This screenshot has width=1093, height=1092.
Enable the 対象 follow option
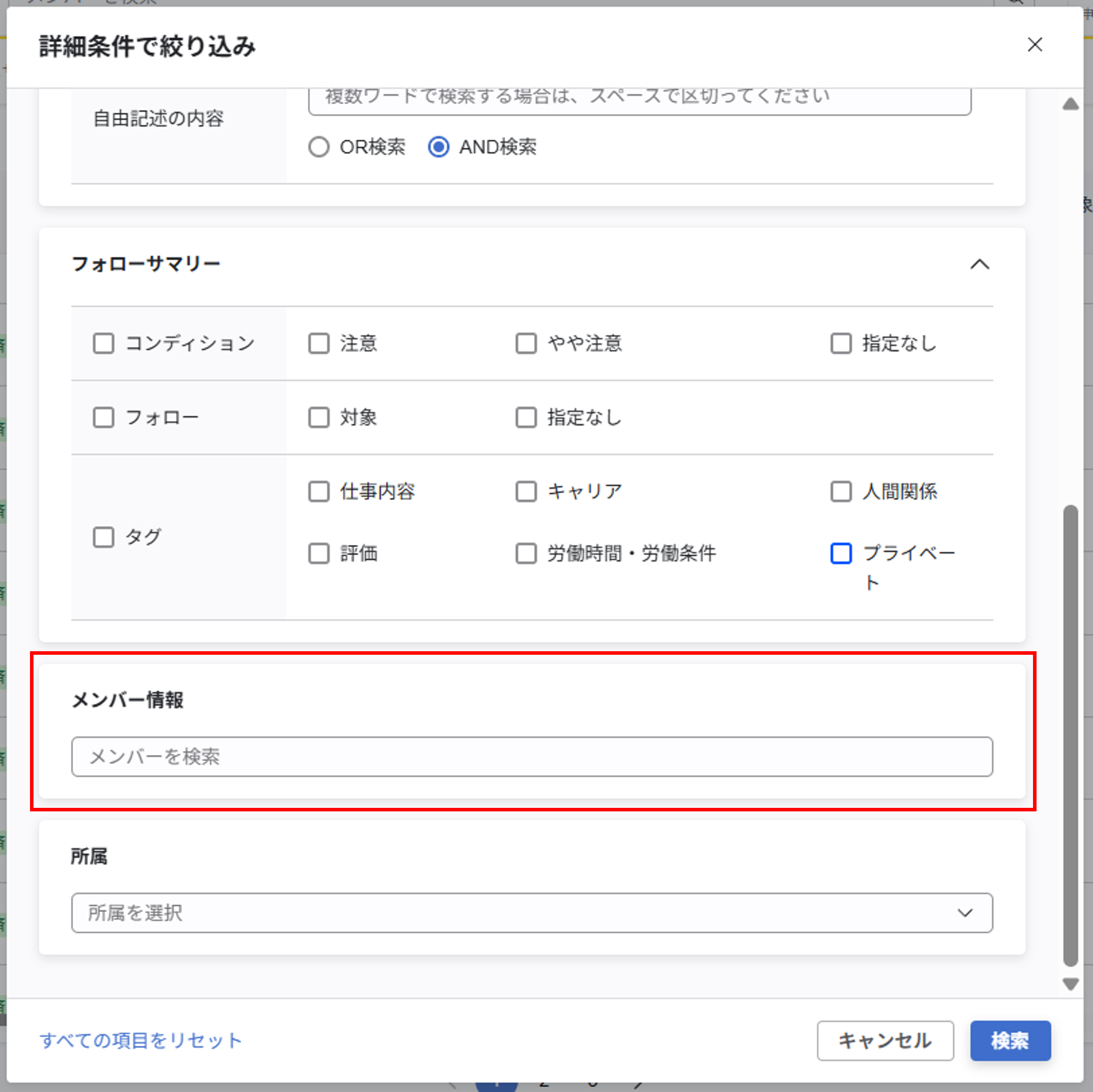point(318,417)
